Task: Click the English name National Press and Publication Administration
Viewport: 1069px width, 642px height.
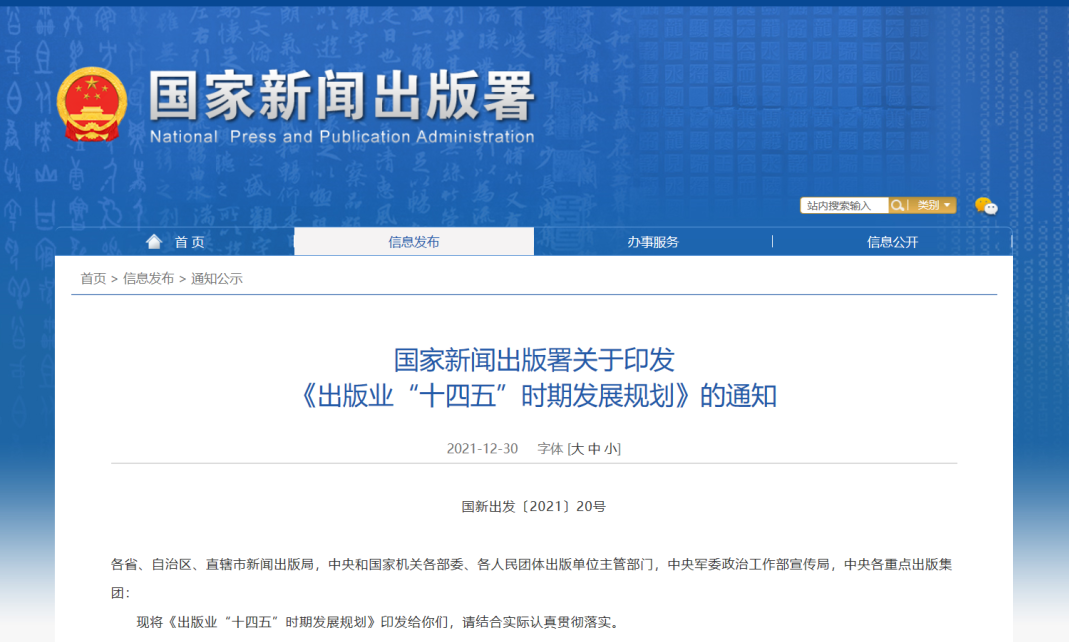Action: (x=342, y=136)
